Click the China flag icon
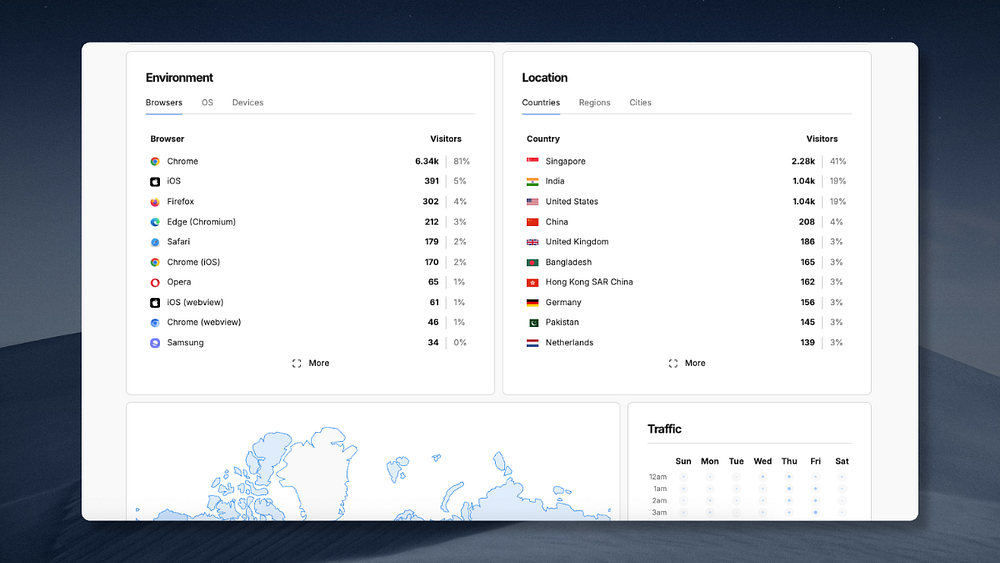This screenshot has width=1000, height=563. coord(533,222)
